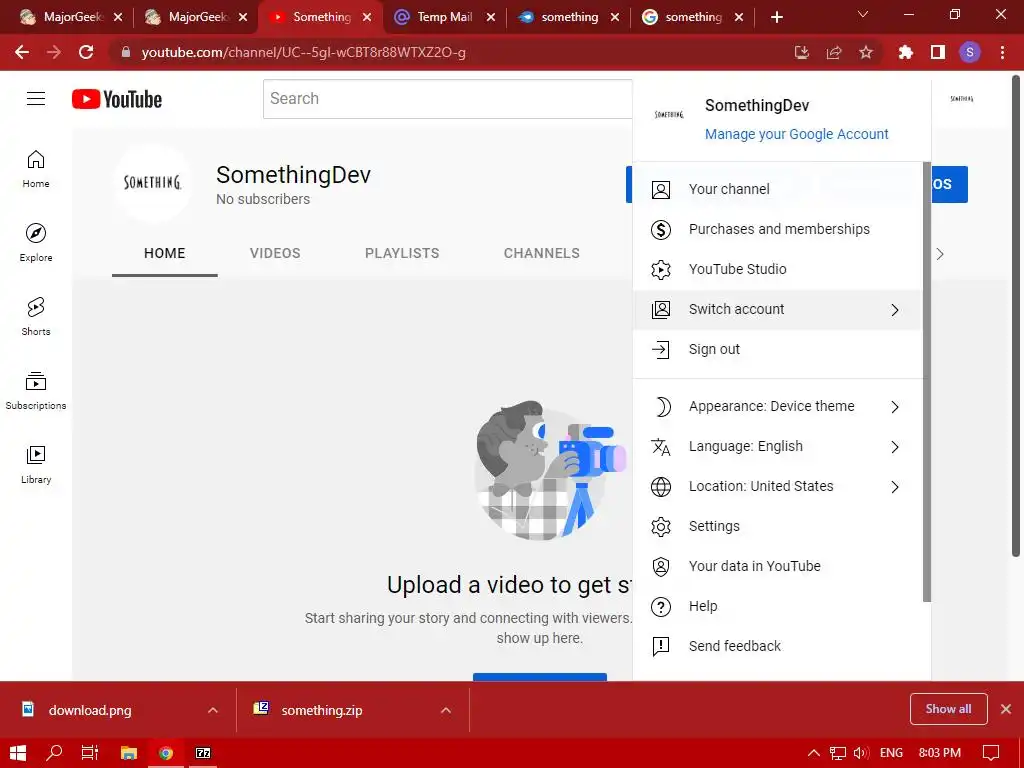This screenshot has height=768, width=1024.
Task: Click the browser back arrow
Action: (x=22, y=52)
